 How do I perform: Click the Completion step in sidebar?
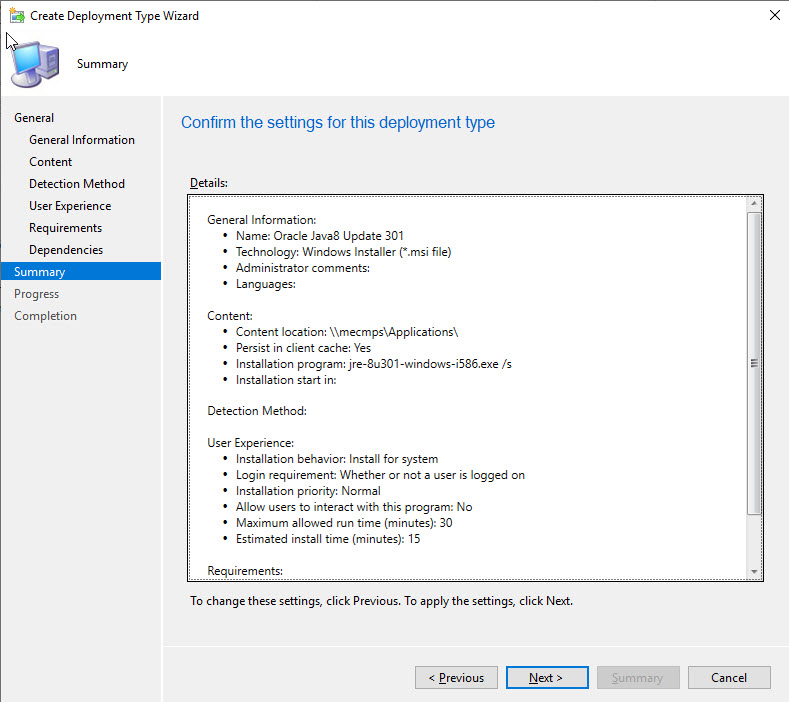click(46, 316)
